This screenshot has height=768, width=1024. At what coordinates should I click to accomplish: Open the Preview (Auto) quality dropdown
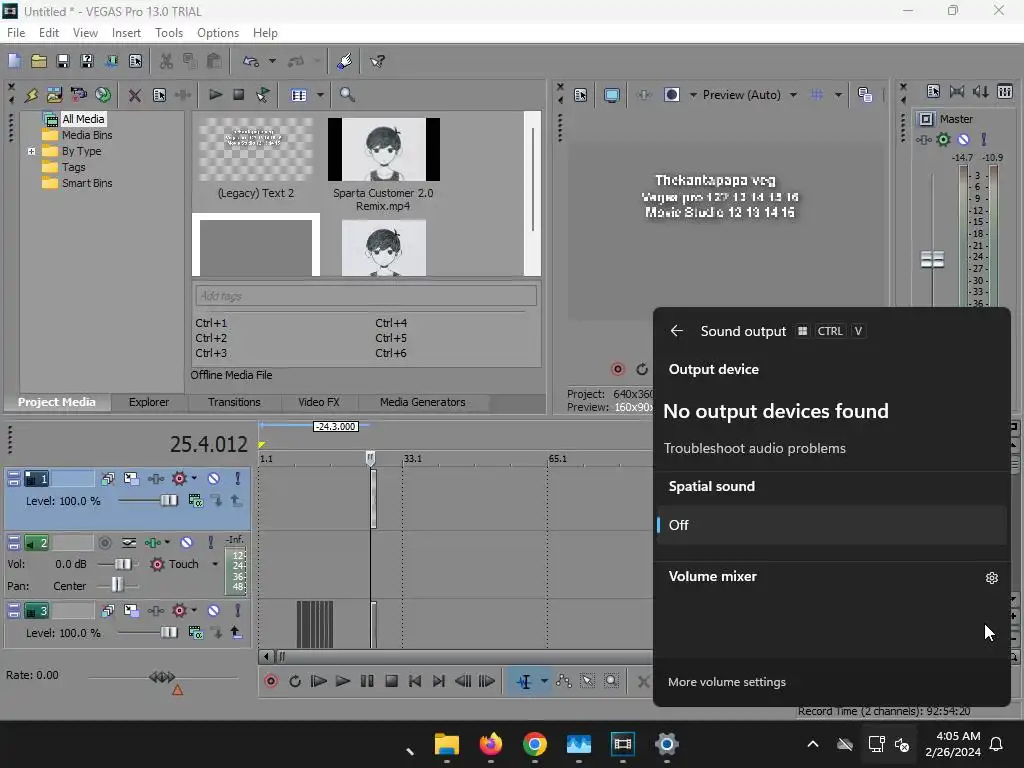coord(793,95)
